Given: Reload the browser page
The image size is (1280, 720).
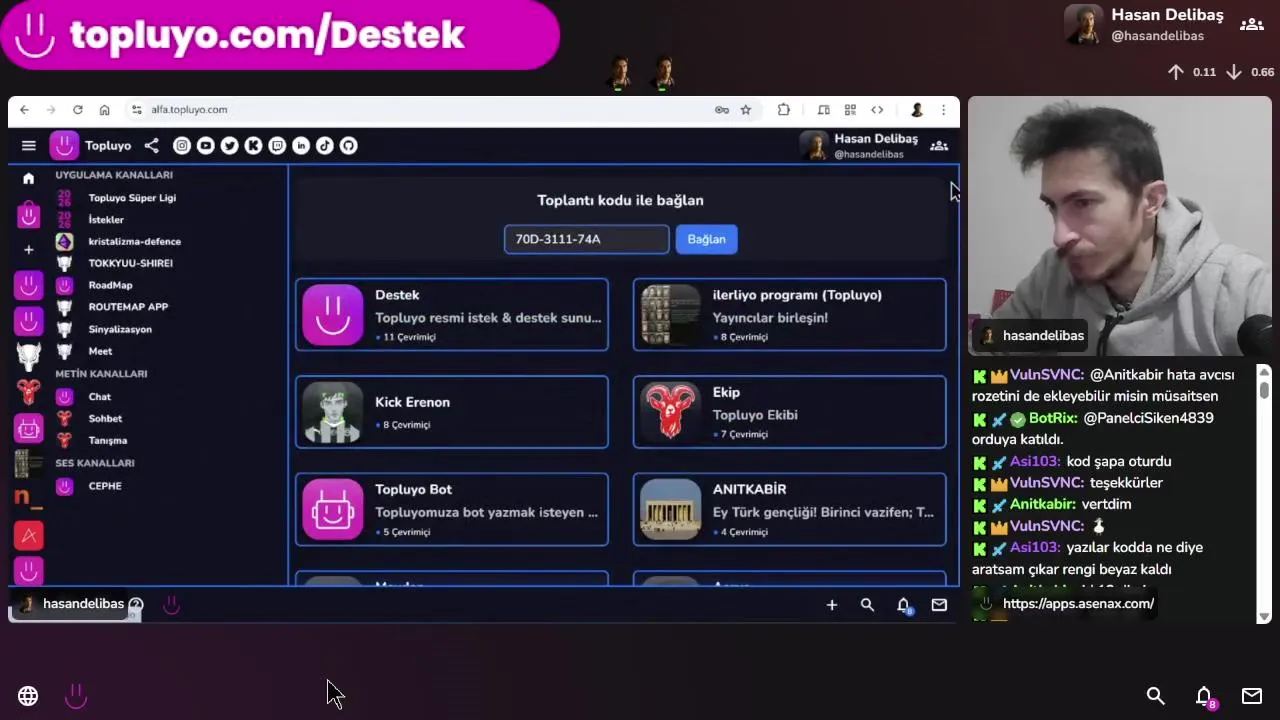Looking at the screenshot, I should point(77,110).
